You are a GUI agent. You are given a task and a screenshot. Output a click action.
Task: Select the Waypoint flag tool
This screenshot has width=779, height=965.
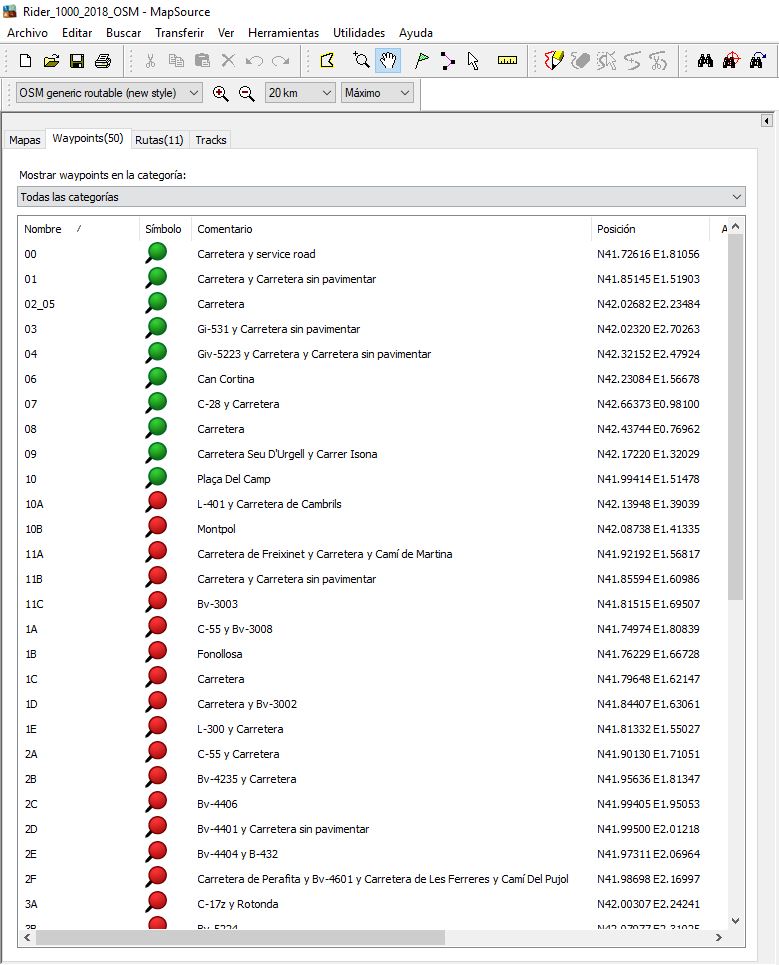pos(422,61)
